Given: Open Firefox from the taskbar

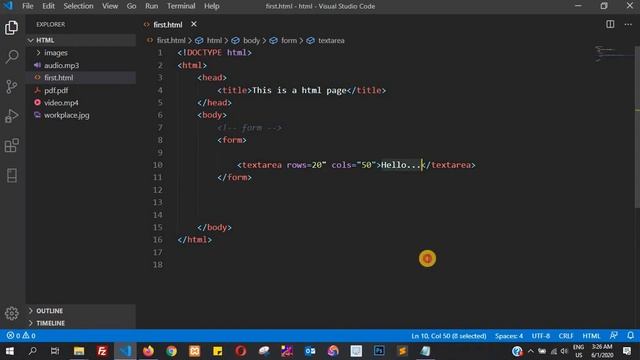Looking at the screenshot, I should click(148, 351).
